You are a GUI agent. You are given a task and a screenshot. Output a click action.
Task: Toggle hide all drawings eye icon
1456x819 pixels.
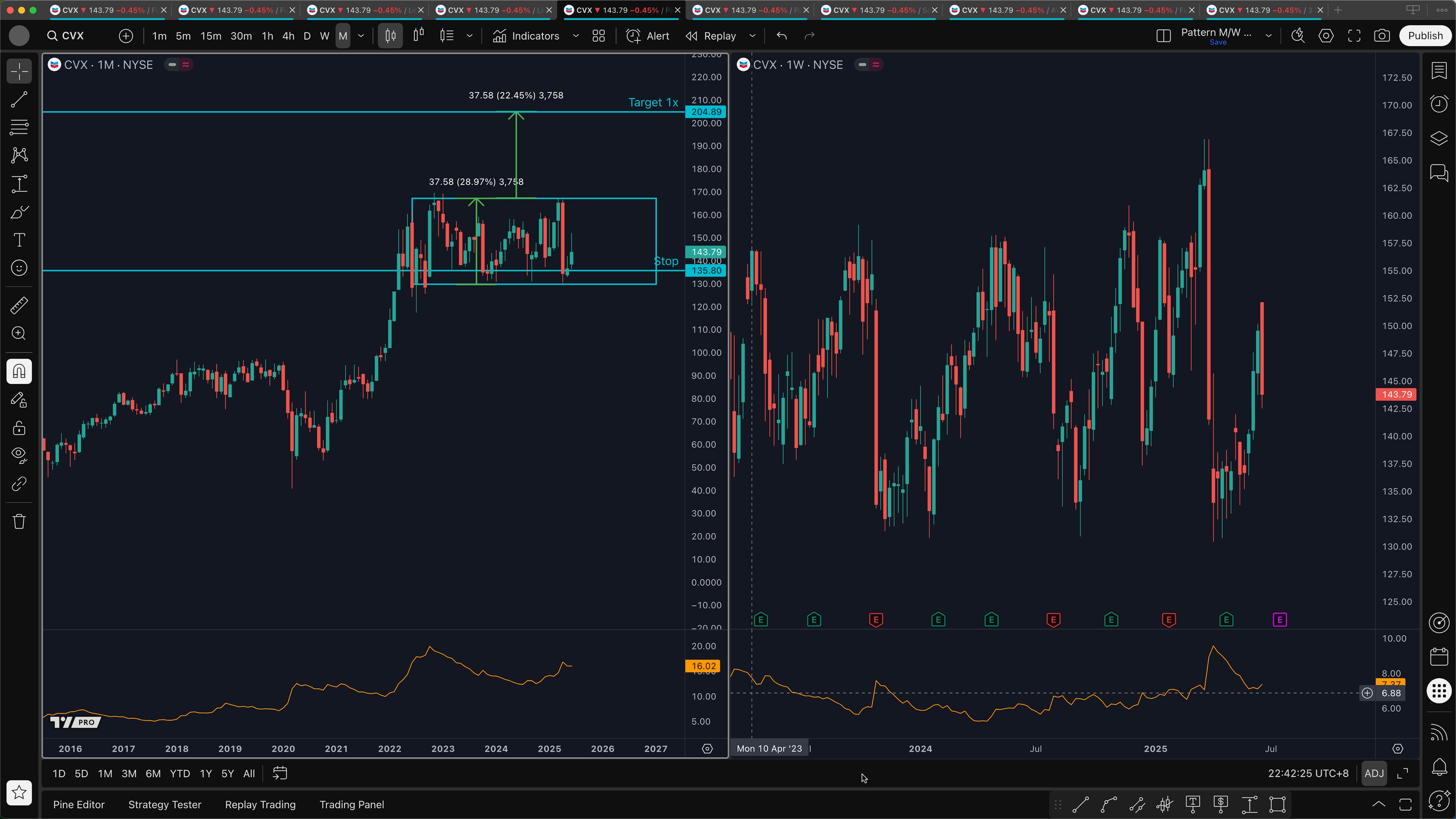19,455
